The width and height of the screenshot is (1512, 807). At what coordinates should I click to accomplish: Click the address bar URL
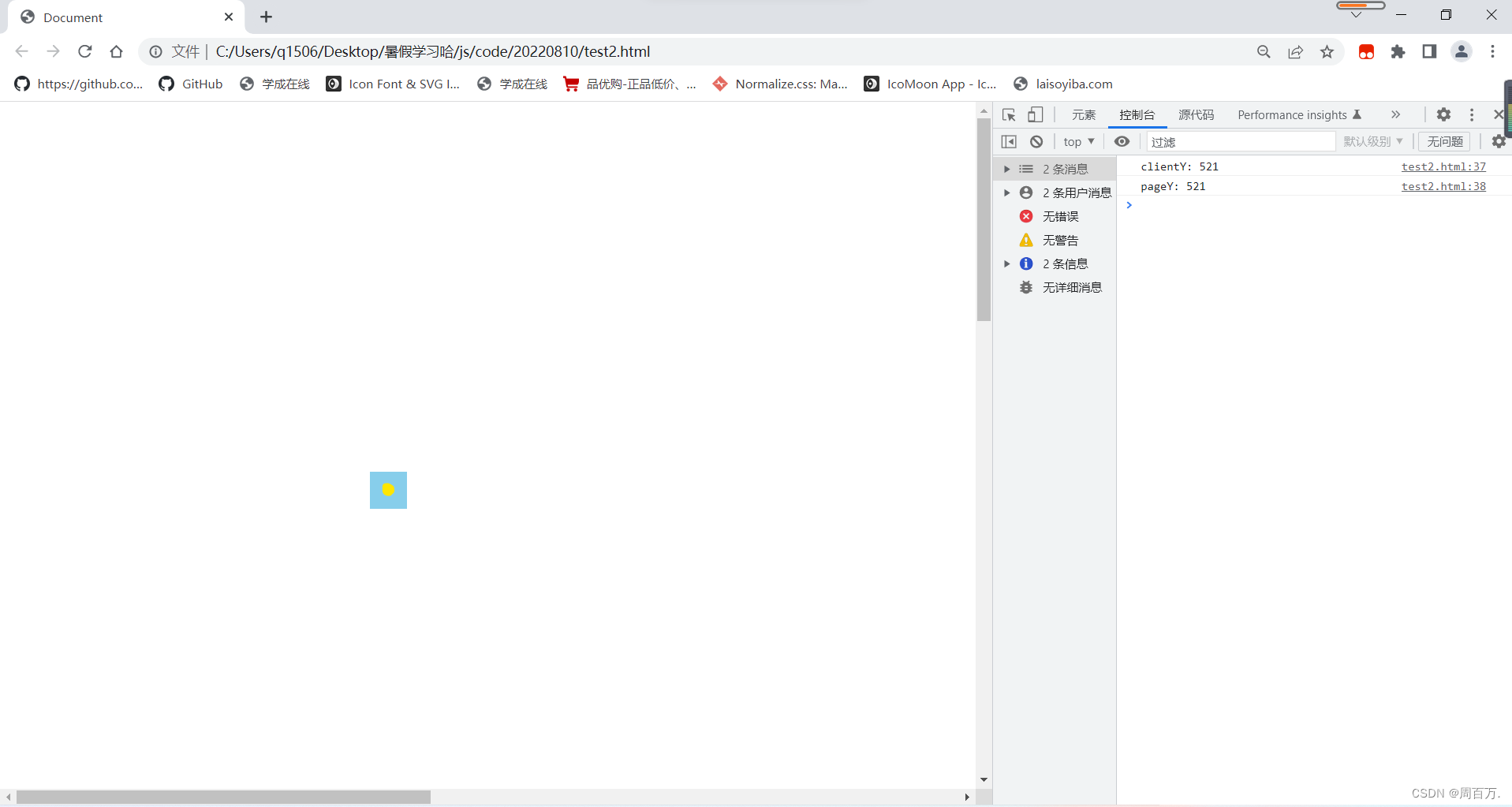coord(433,51)
